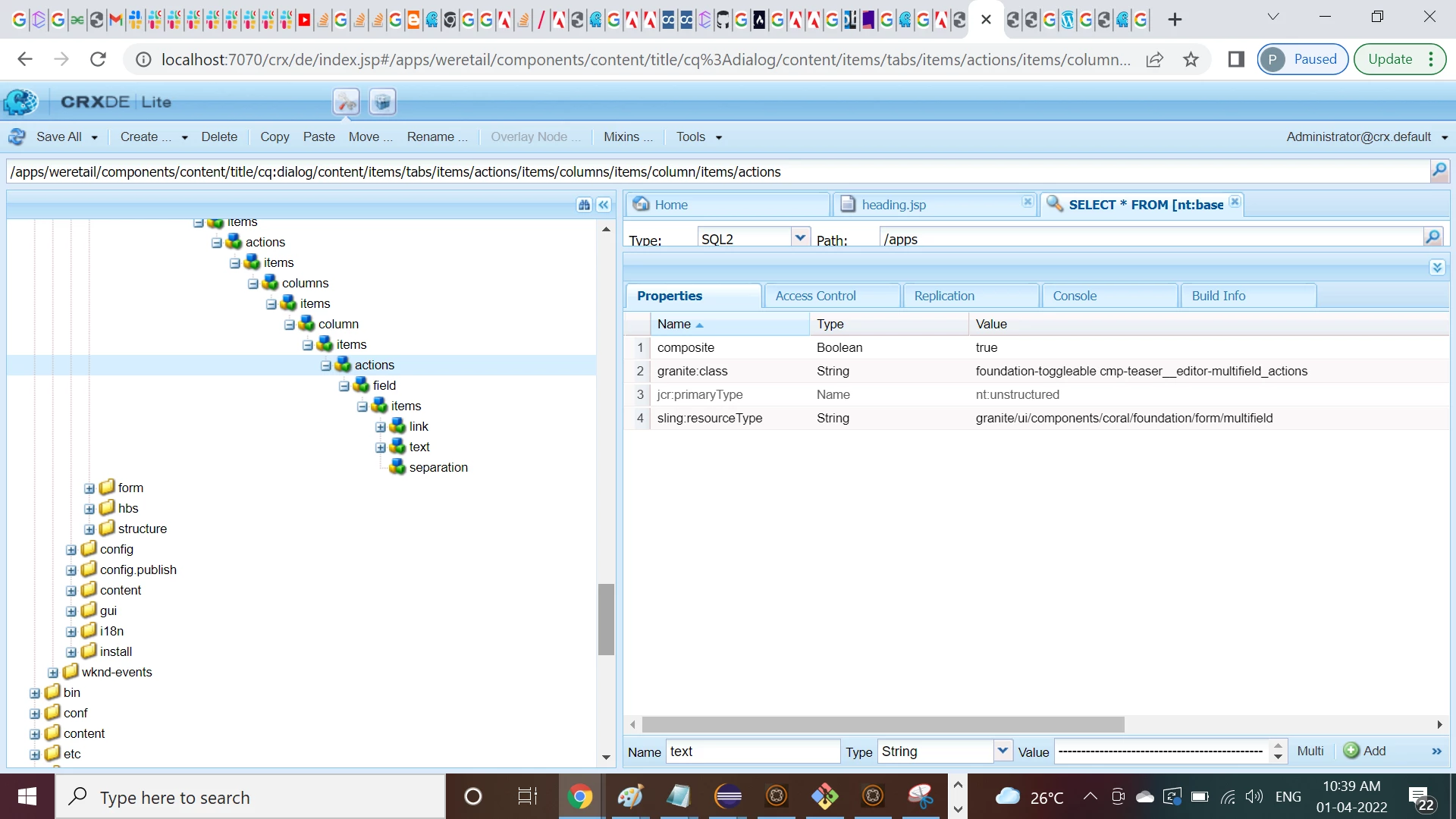Expand the link node in tree
This screenshot has width=1456, height=819.
[x=381, y=427]
